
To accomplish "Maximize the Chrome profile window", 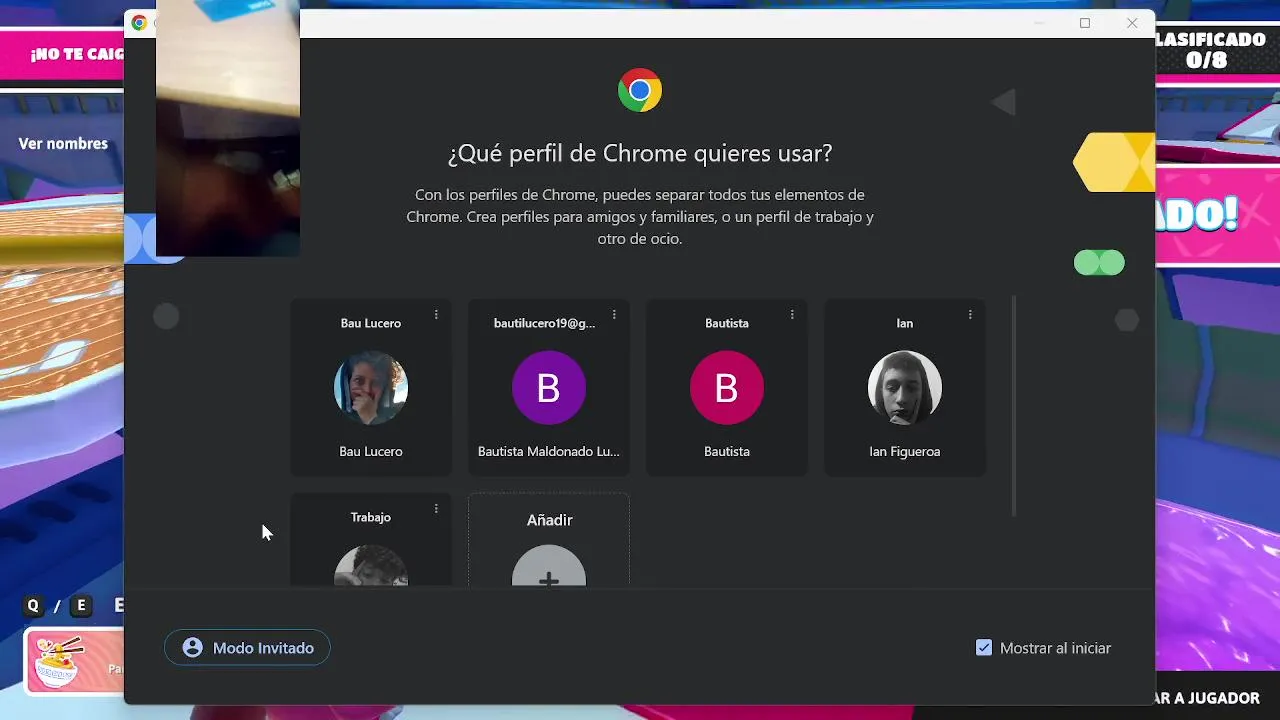I will coord(1085,23).
